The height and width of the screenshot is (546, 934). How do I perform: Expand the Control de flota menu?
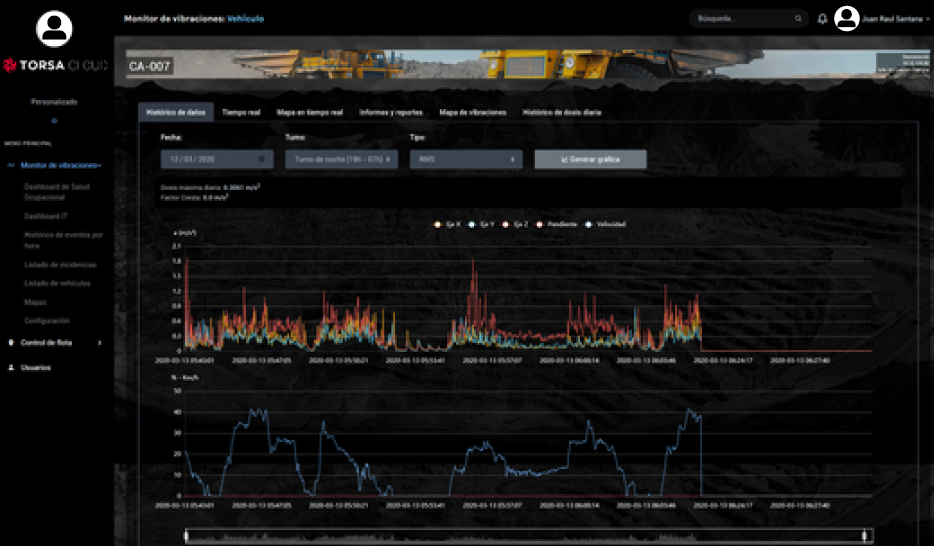click(99, 343)
